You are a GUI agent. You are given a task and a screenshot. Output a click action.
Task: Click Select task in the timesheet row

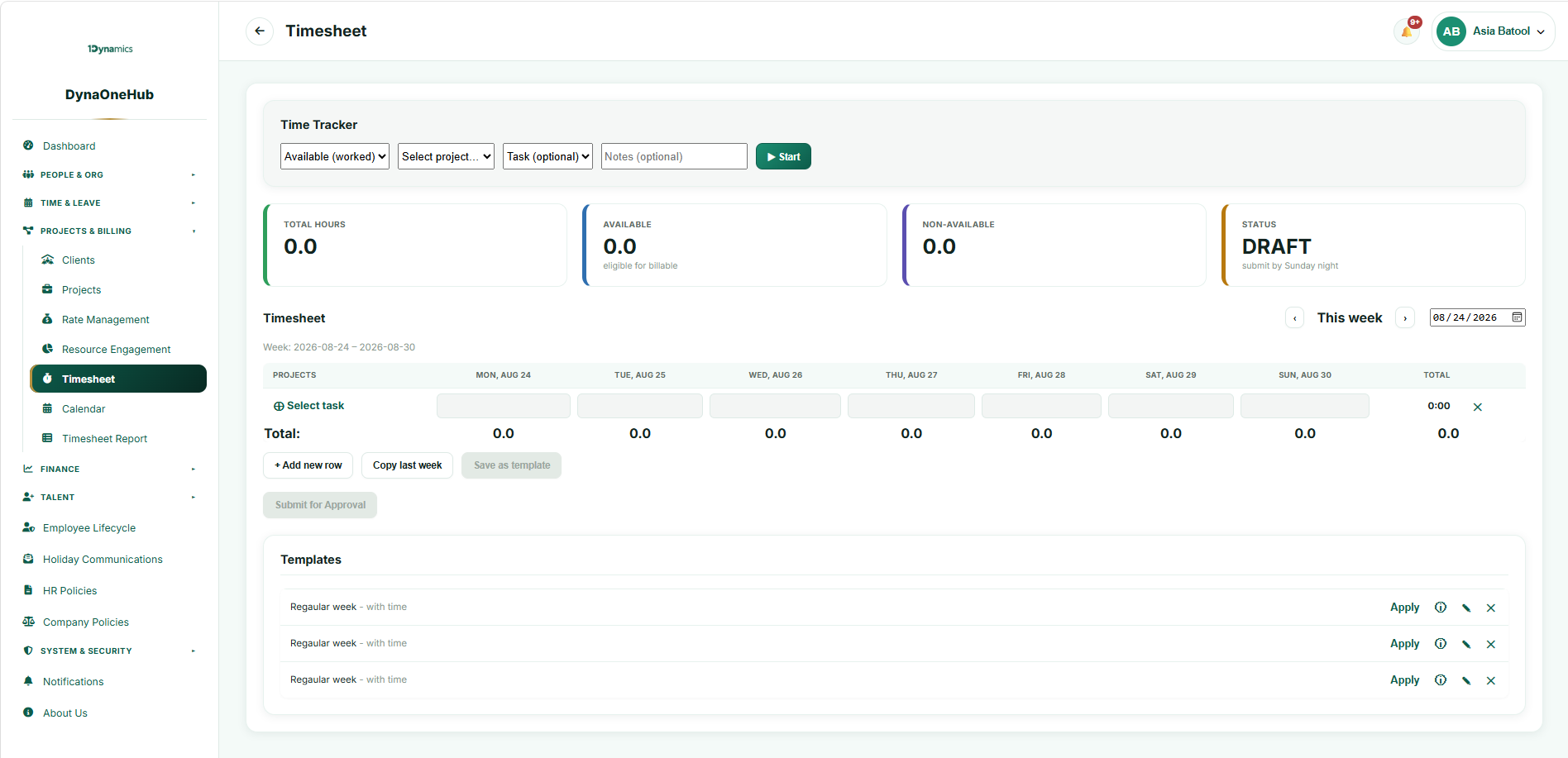309,406
